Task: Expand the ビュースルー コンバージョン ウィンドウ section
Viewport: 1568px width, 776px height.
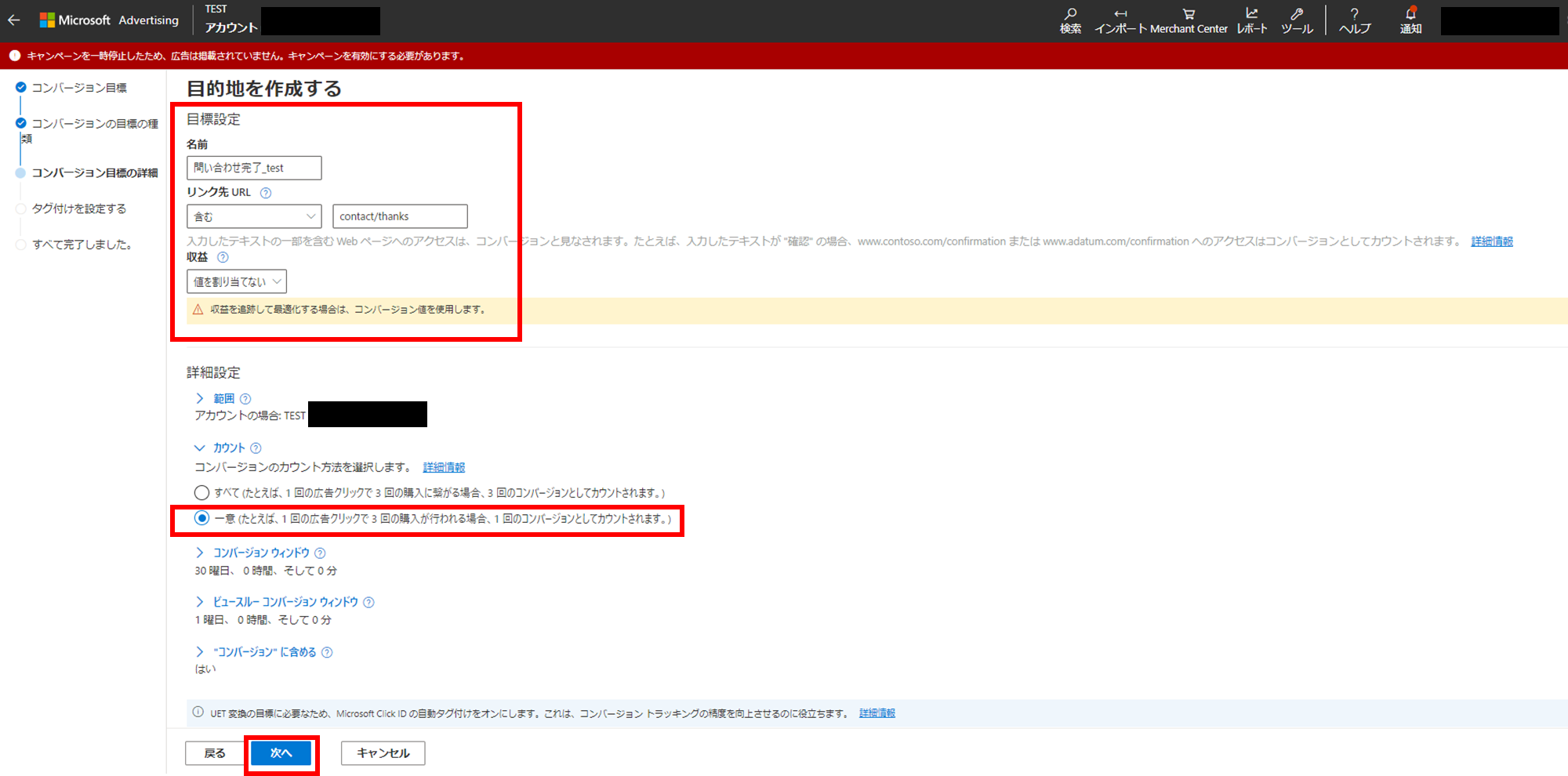Action: [x=199, y=603]
